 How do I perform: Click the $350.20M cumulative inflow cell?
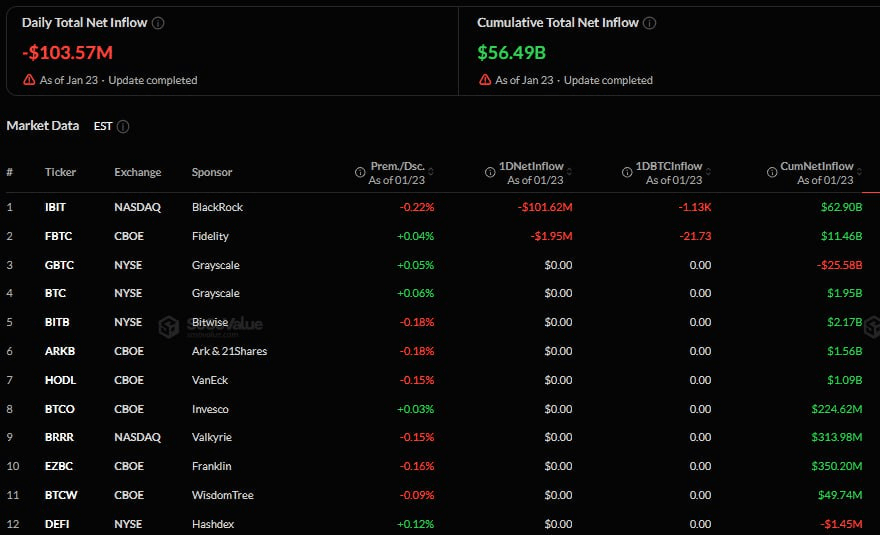pyautogui.click(x=837, y=466)
